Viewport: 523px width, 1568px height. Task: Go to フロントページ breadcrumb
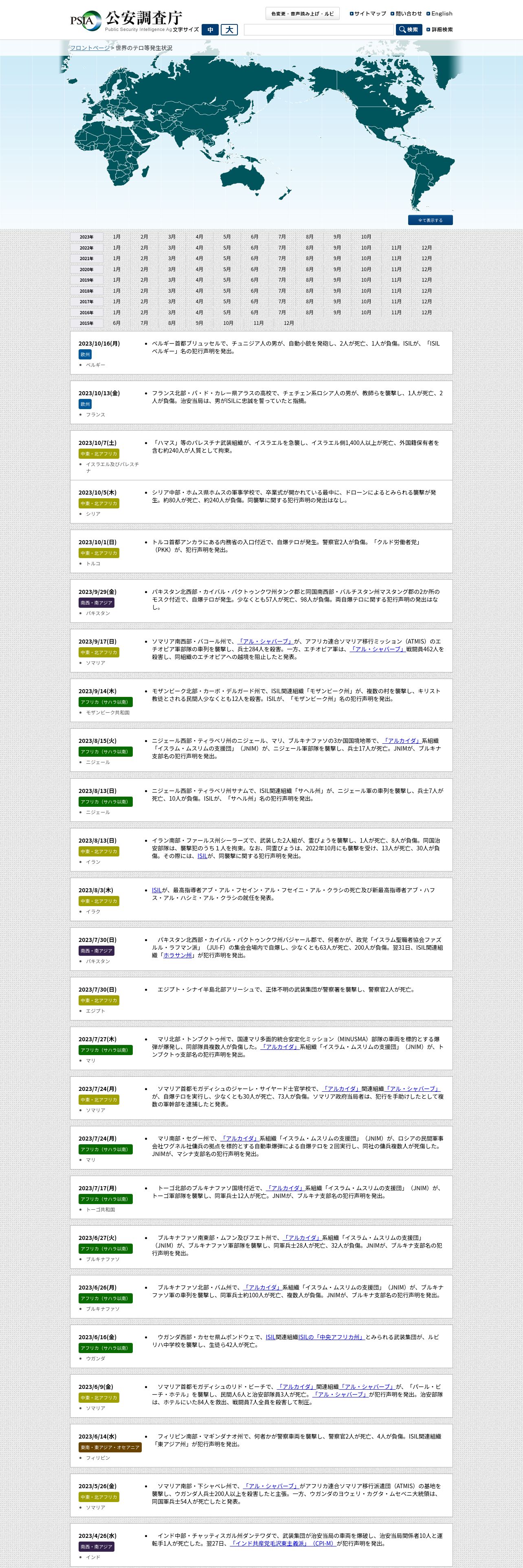[x=90, y=48]
